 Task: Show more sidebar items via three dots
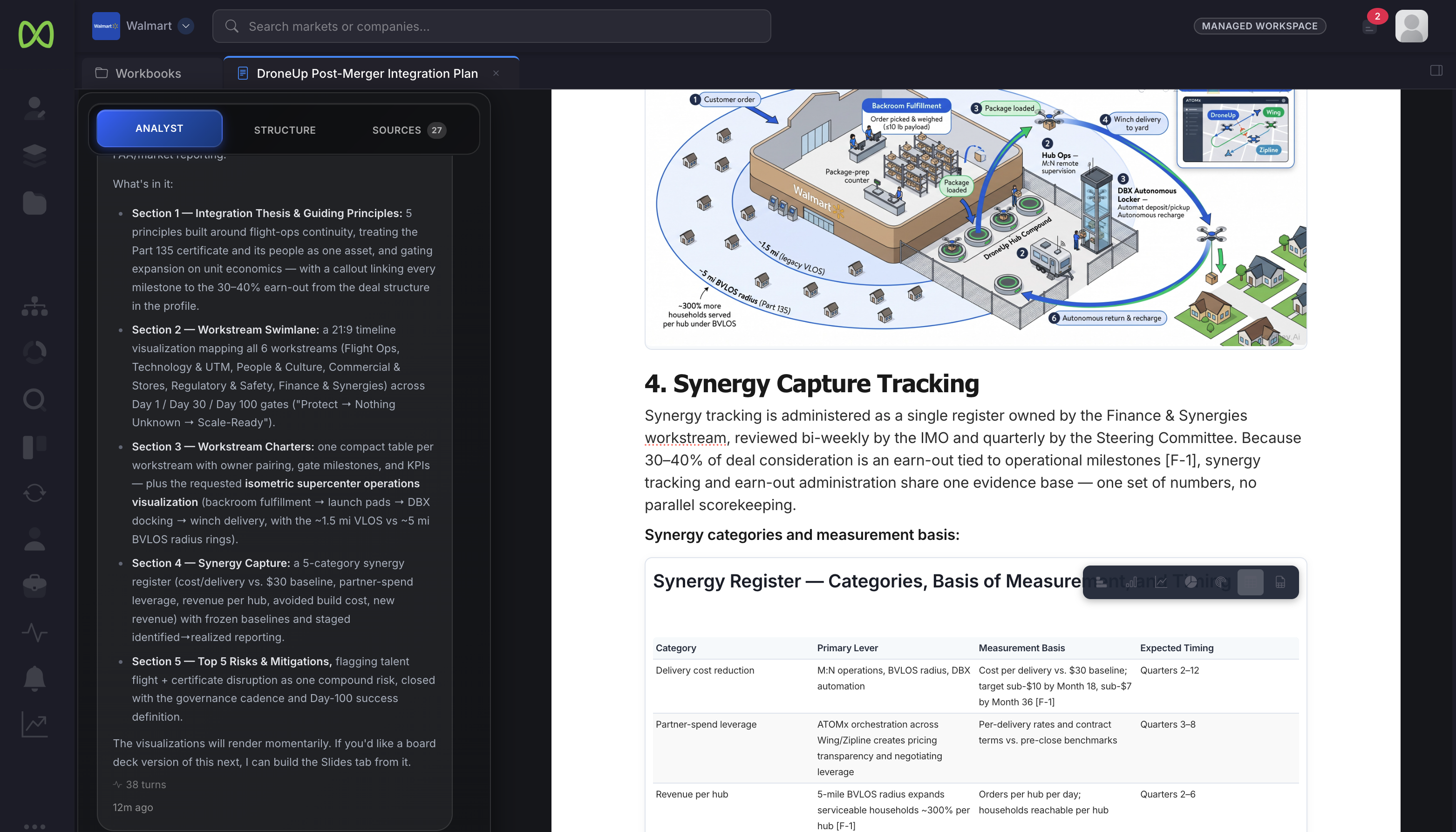(x=35, y=826)
